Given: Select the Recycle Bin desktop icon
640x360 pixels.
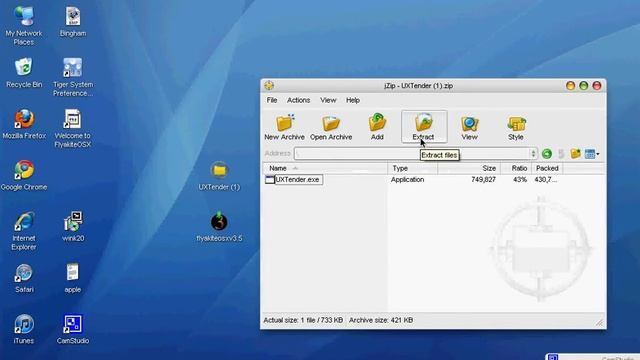Looking at the screenshot, I should (x=24, y=73).
